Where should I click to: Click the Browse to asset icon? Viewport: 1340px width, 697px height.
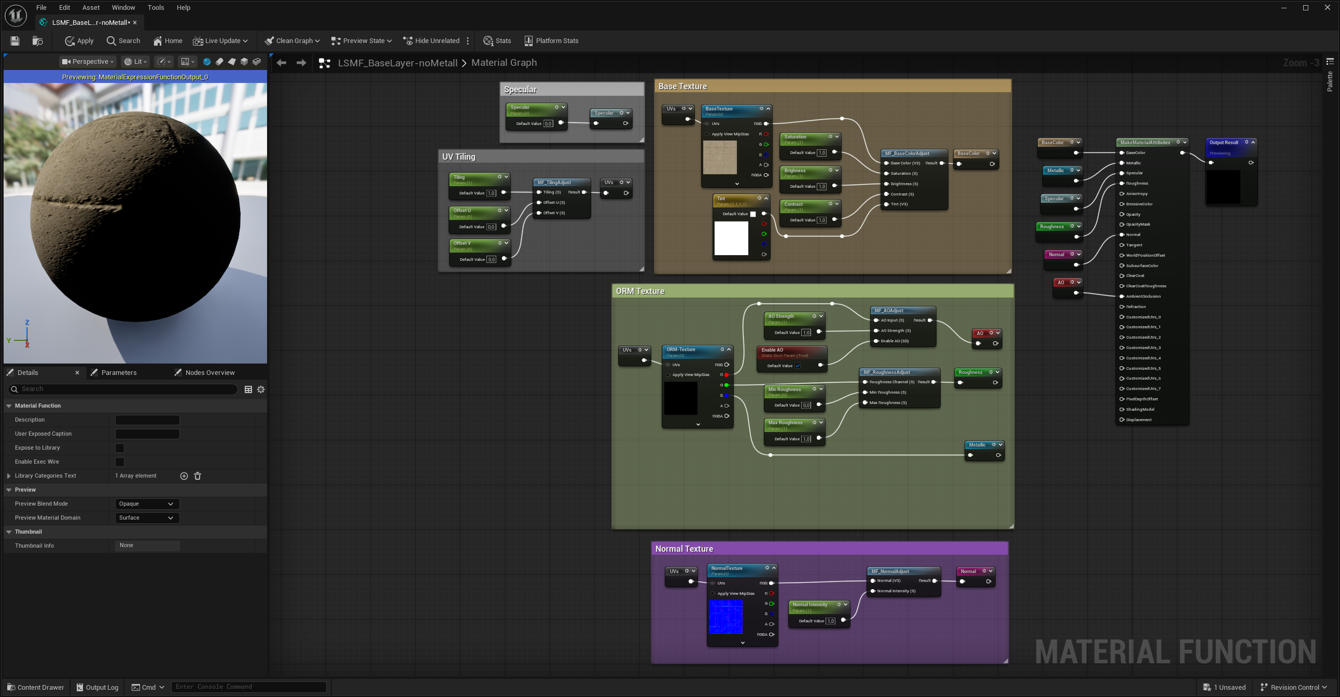tap(37, 41)
